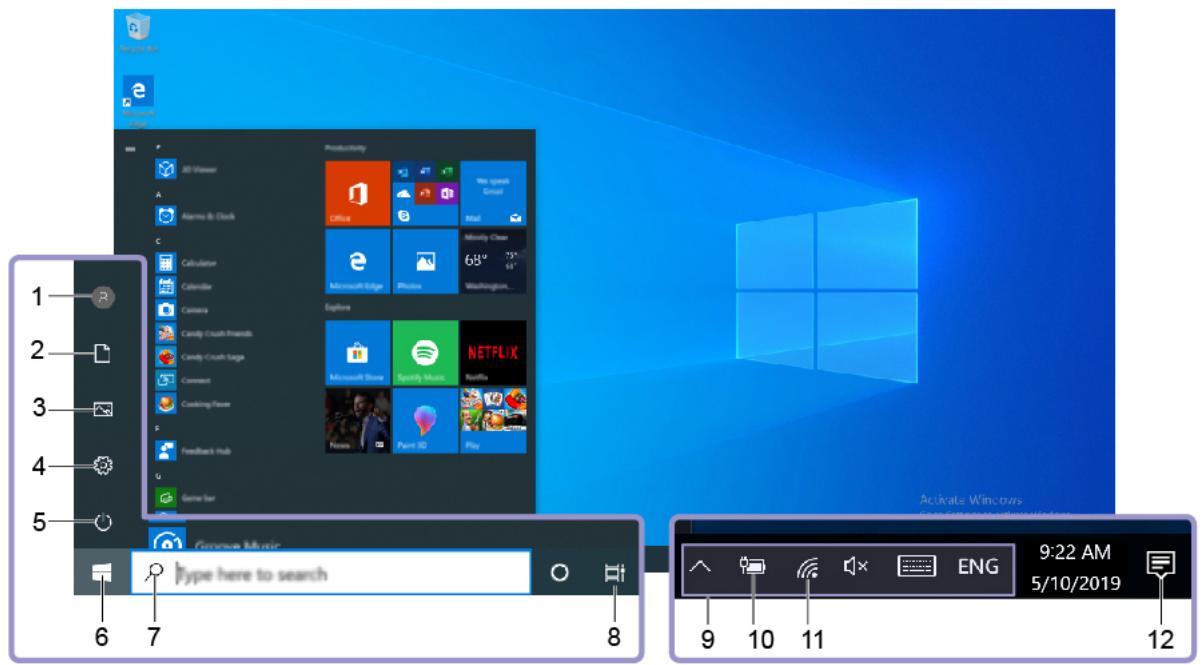The image size is (1203, 665).
Task: Open the user account icon in Start rail
Action: (x=102, y=295)
